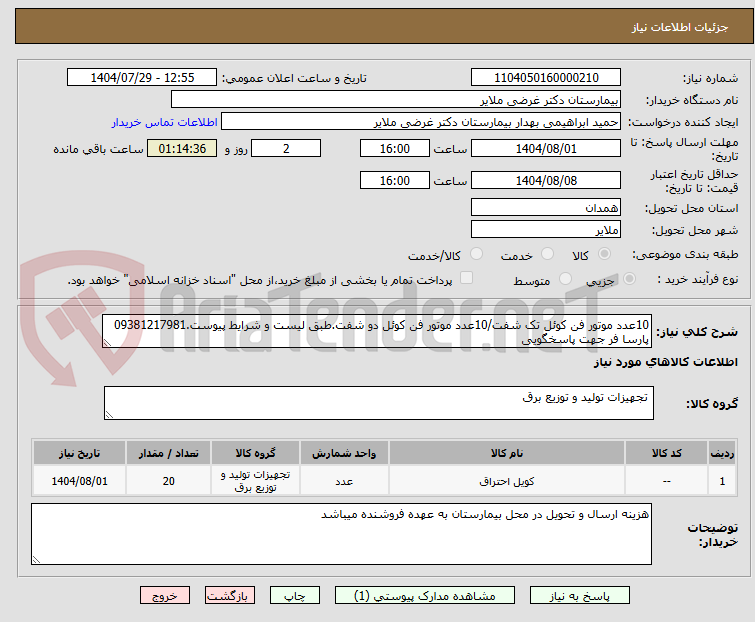Click resize handle of توضیحات خریدار textarea
Viewport: 755px width, 622px height.
(x=36, y=559)
